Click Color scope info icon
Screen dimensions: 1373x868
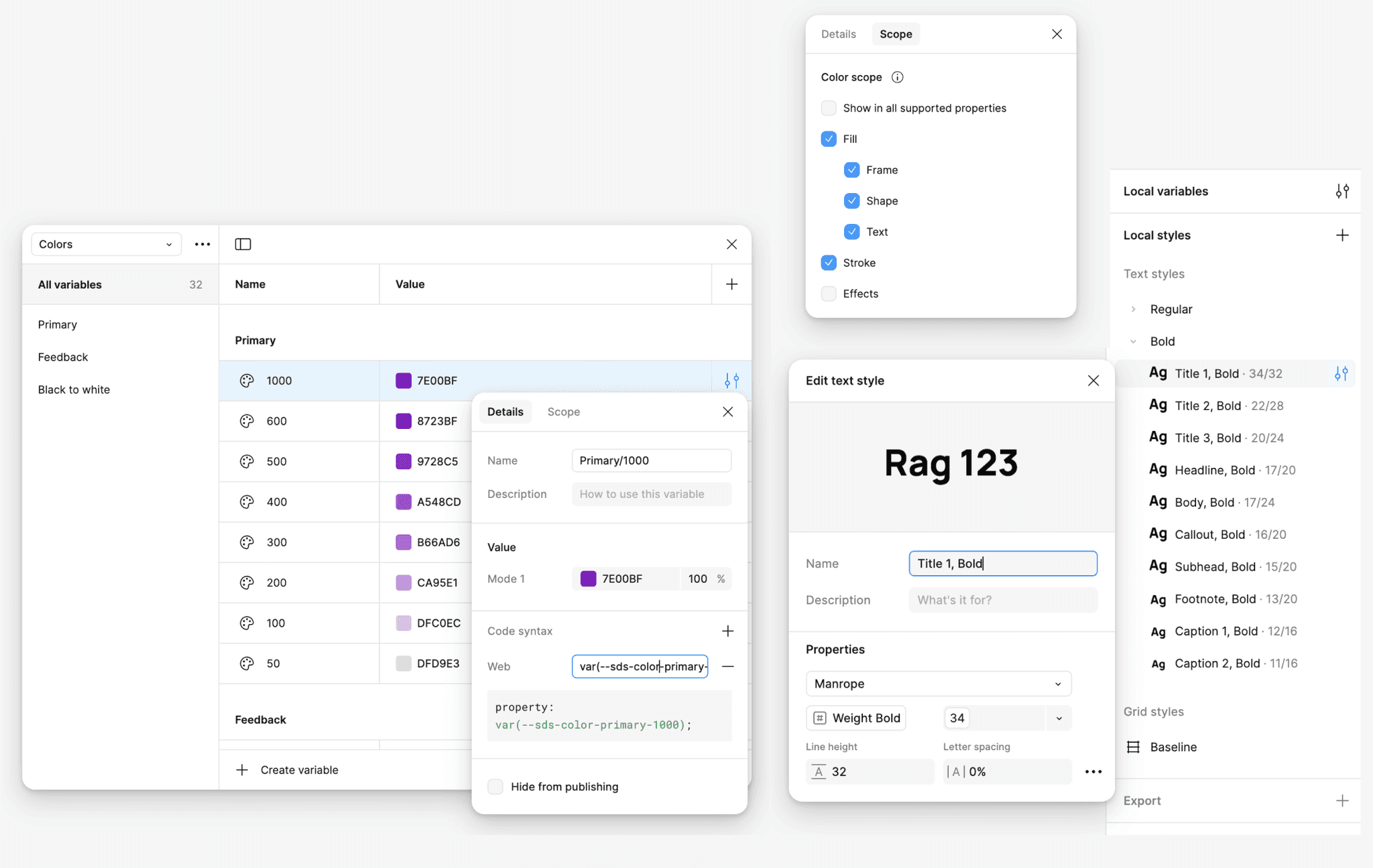tap(897, 77)
